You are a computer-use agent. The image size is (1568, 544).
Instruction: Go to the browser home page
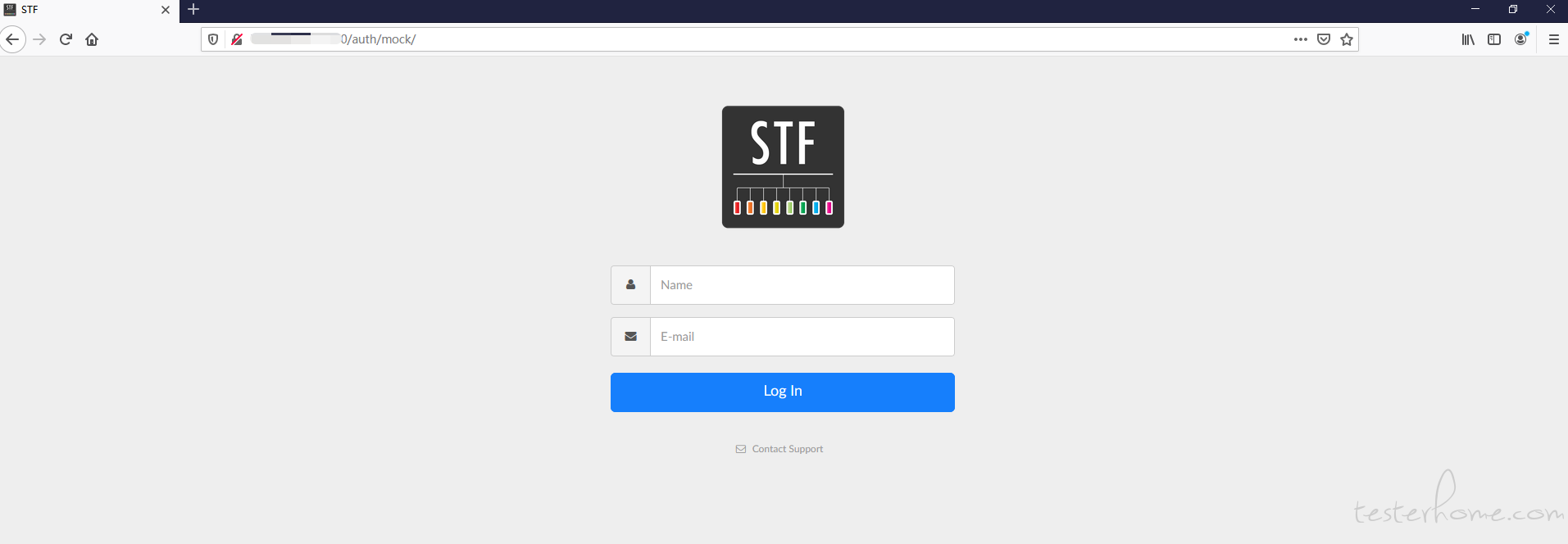click(x=92, y=39)
